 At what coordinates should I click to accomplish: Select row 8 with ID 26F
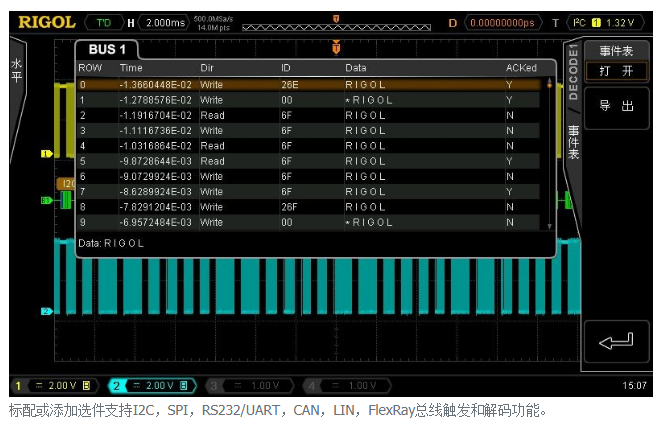[x=309, y=207]
